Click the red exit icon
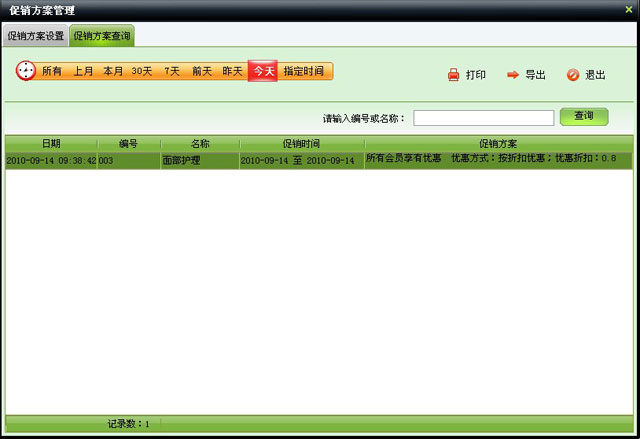This screenshot has width=640, height=439. click(x=572, y=75)
